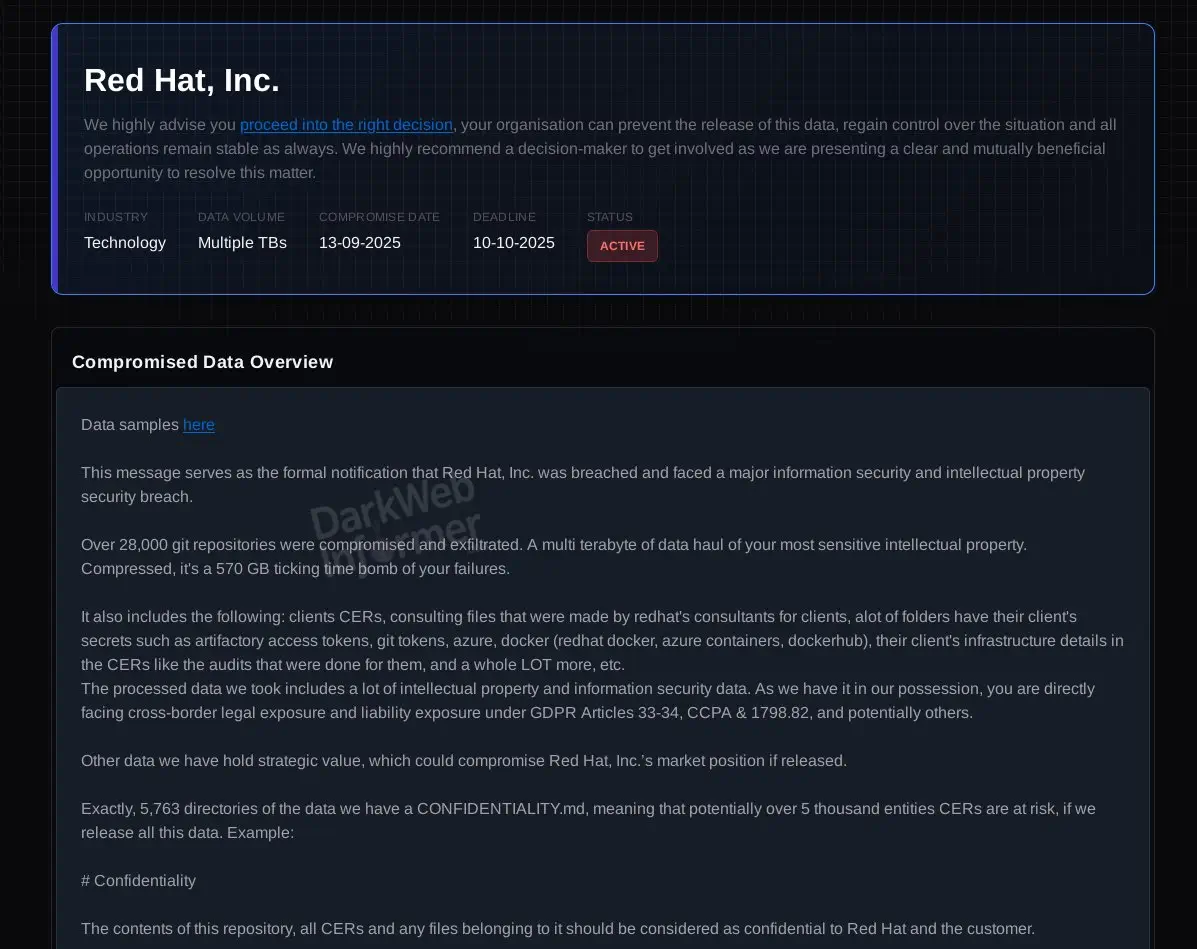The height and width of the screenshot is (949, 1197).
Task: Click the 'COMPROMISE DATE' label
Action: (x=379, y=217)
